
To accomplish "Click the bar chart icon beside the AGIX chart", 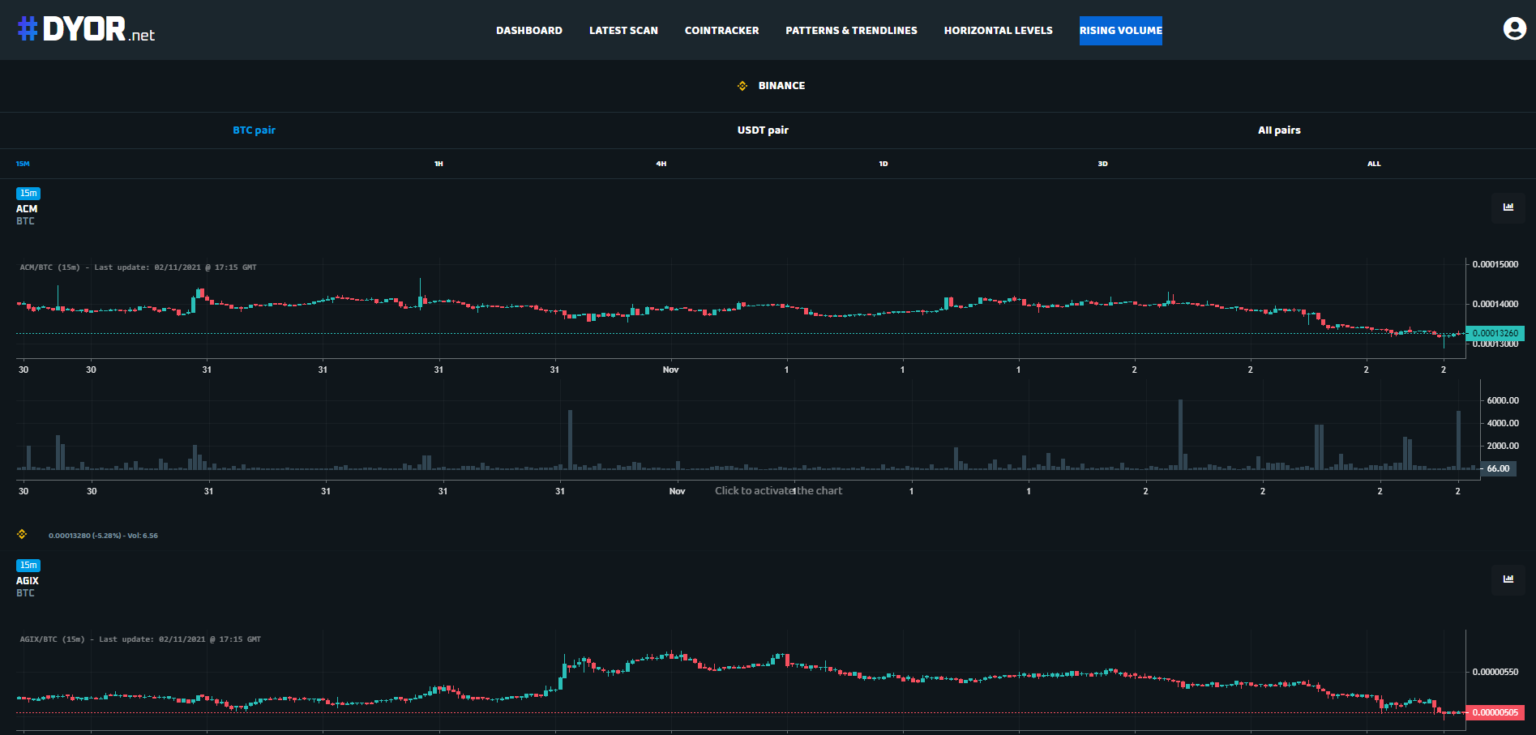I will coord(1508,580).
